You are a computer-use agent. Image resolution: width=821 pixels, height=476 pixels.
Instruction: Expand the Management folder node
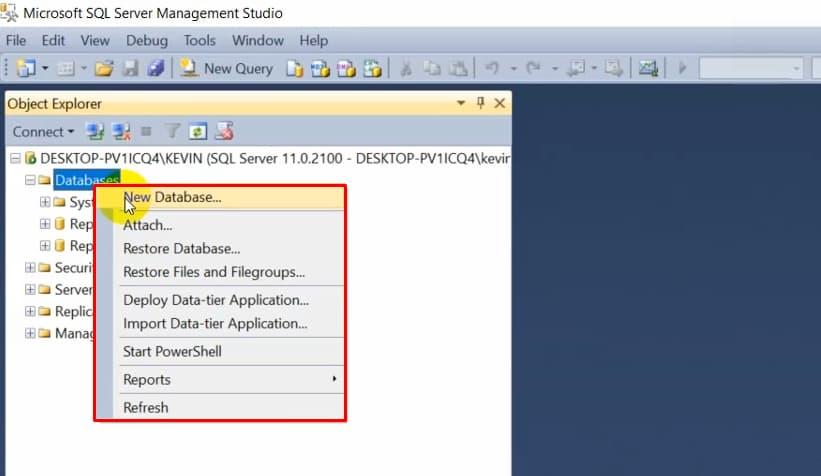(30, 333)
